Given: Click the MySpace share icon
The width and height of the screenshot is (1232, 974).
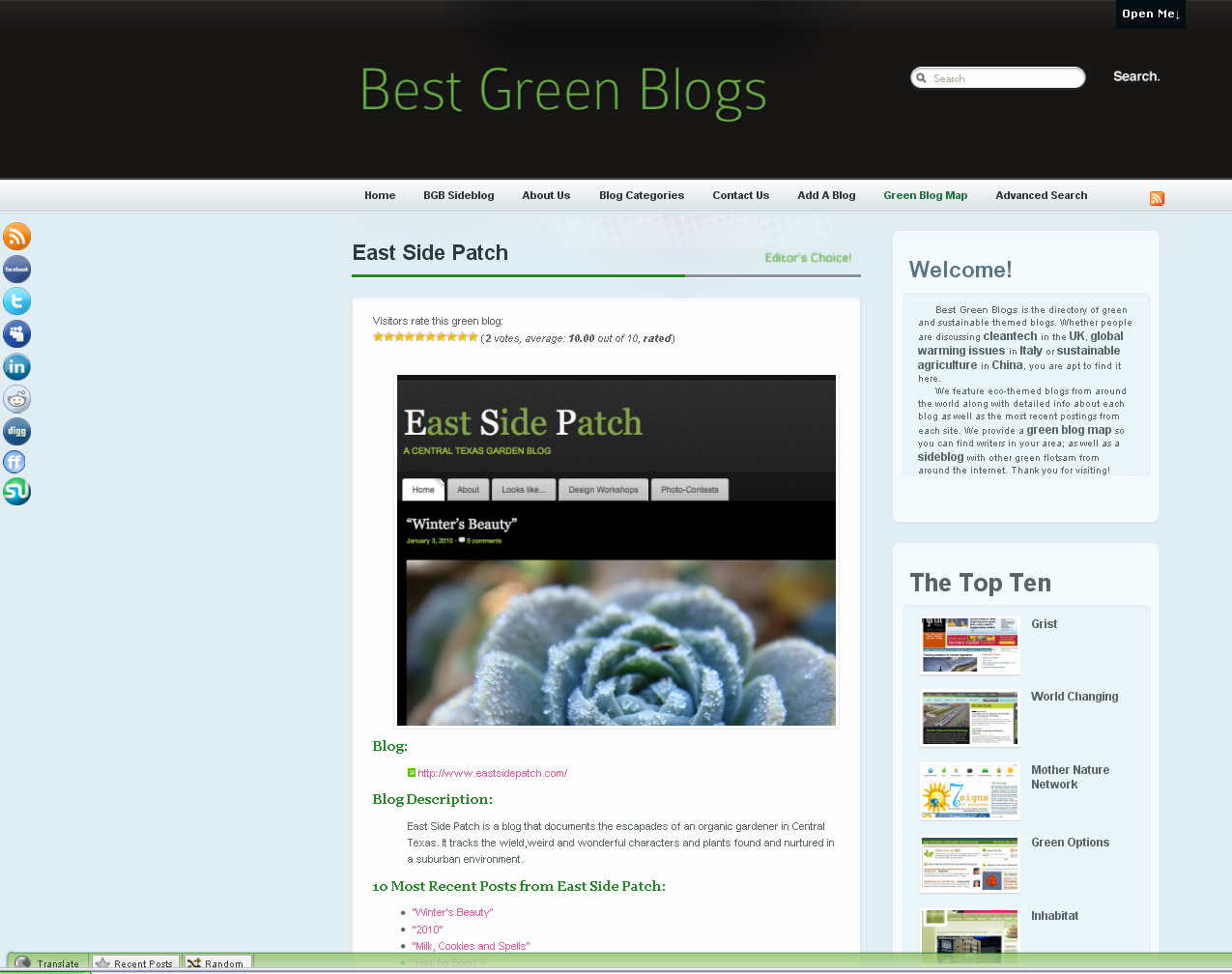Looking at the screenshot, I should pos(17,334).
